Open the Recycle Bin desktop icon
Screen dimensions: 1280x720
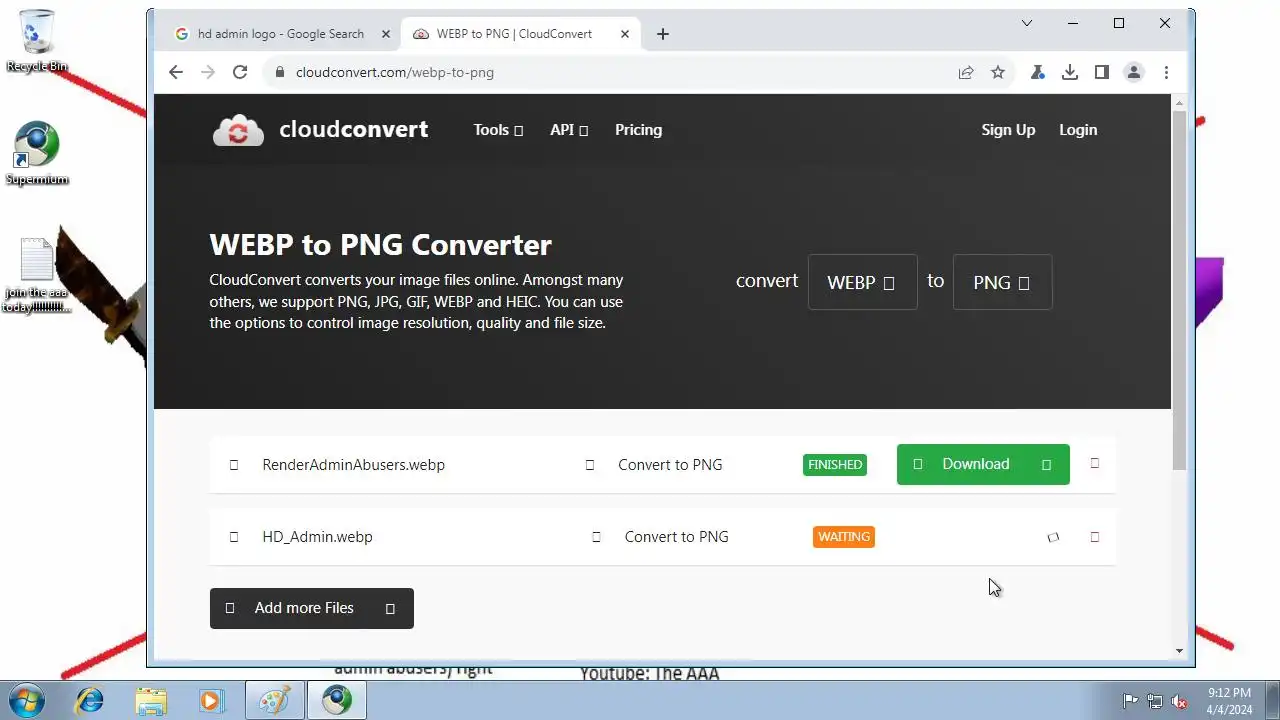(37, 41)
